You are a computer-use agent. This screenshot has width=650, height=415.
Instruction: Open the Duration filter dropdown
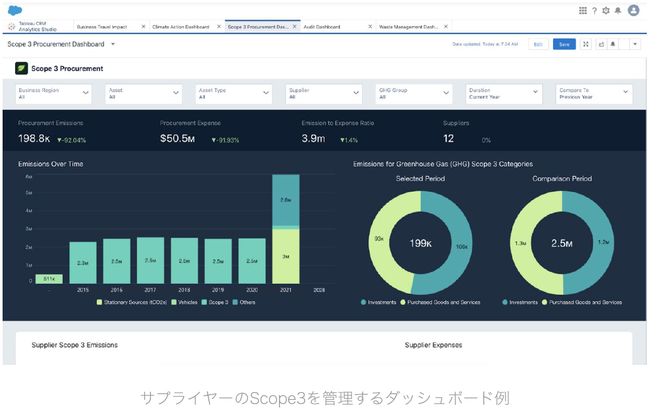click(504, 93)
